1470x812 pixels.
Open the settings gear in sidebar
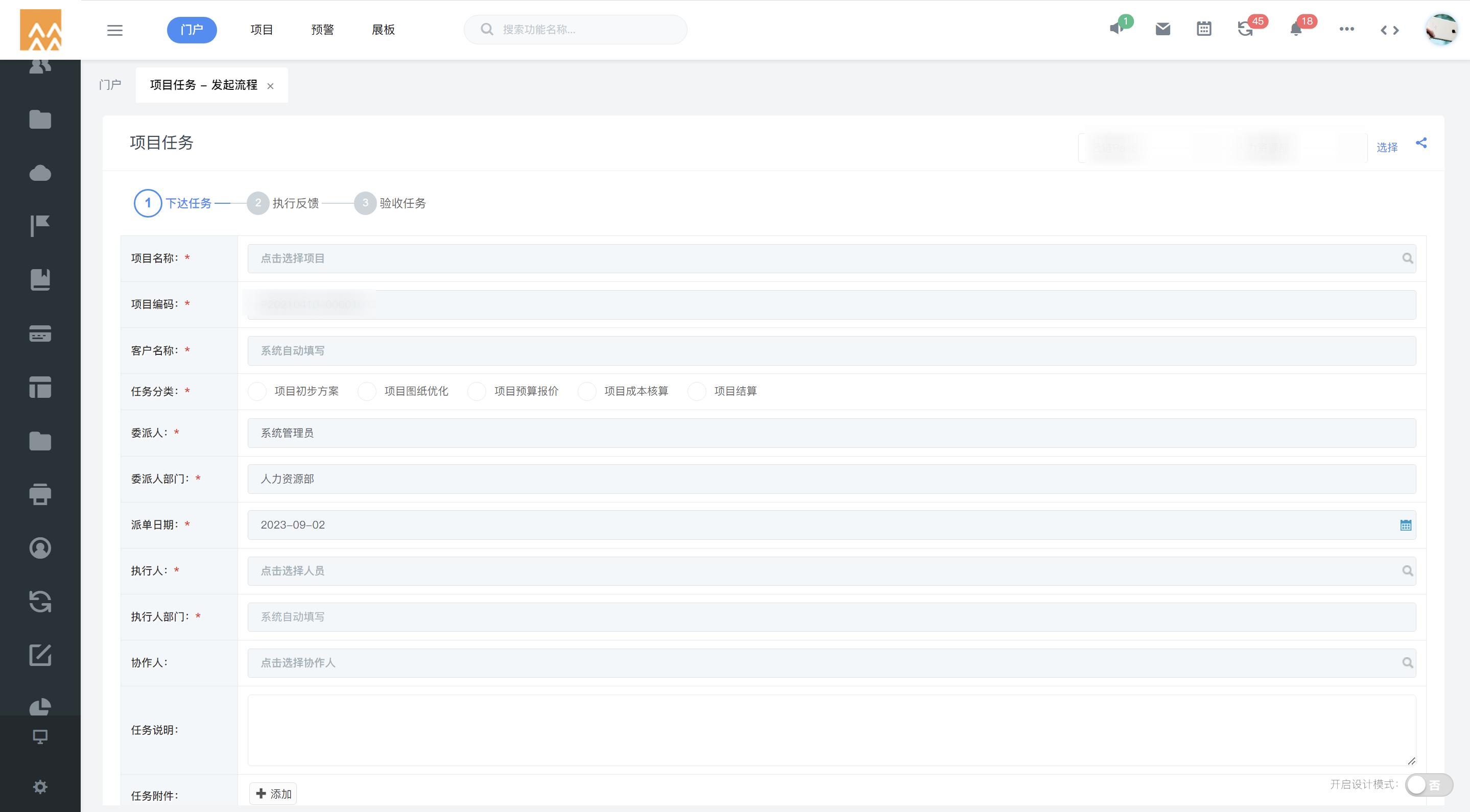pos(40,787)
